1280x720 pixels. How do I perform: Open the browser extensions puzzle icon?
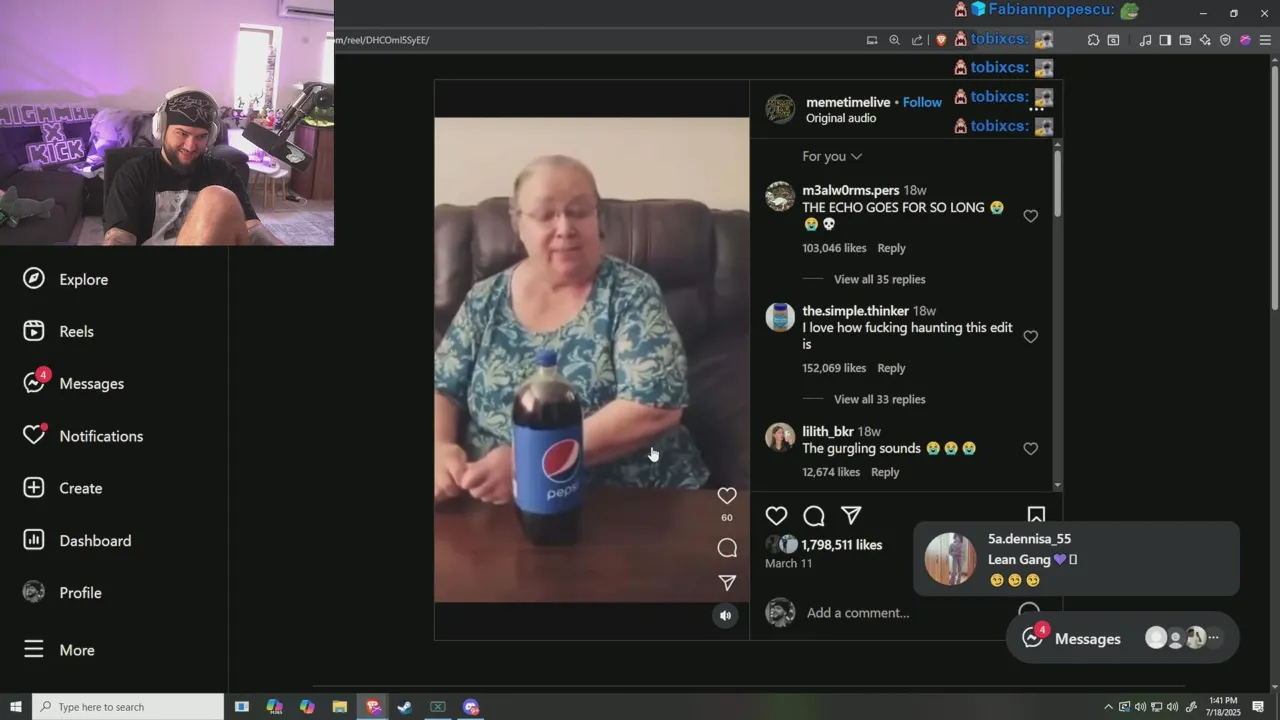[x=1093, y=40]
